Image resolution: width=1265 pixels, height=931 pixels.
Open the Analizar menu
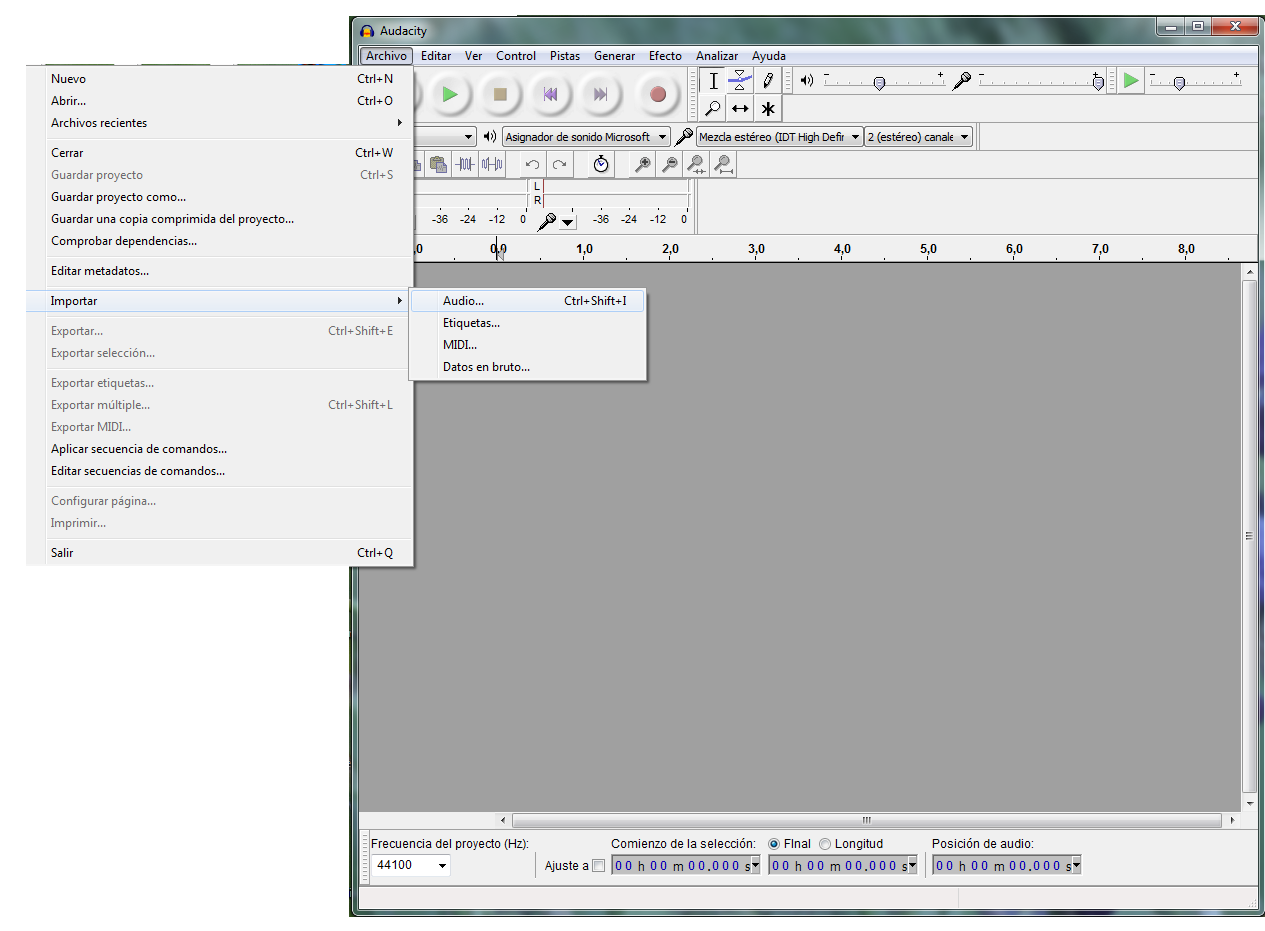[717, 56]
